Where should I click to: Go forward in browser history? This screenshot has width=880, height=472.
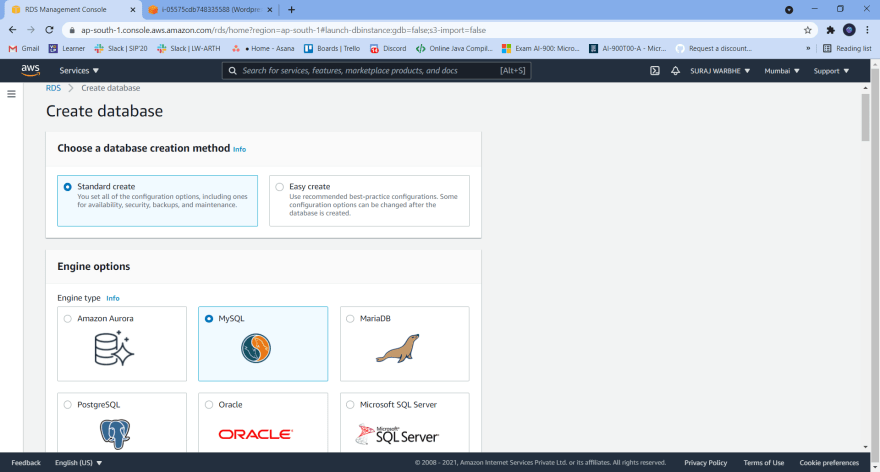pyautogui.click(x=31, y=30)
